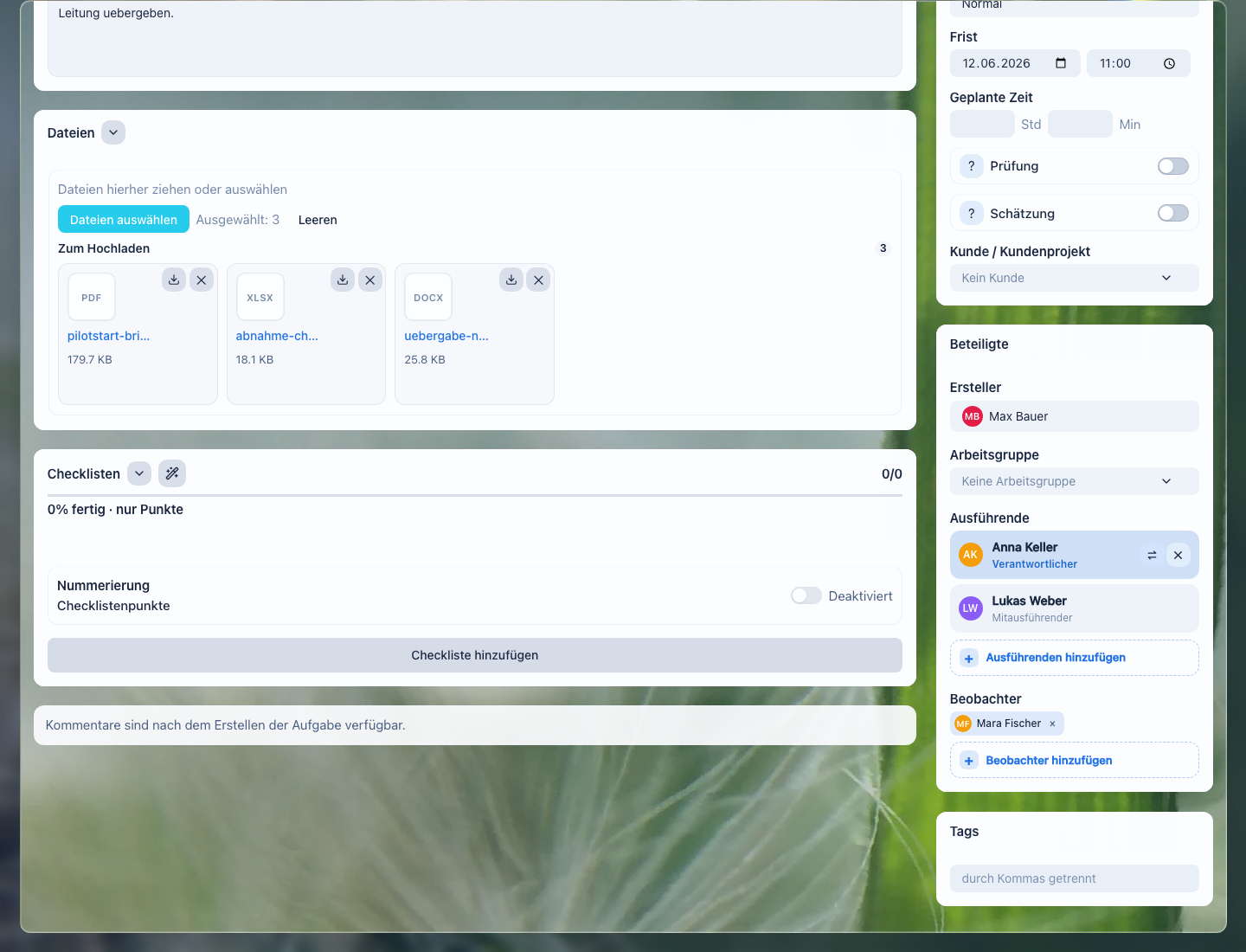Open the calendar picker in Frist date
This screenshot has width=1246, height=952.
[x=1061, y=63]
